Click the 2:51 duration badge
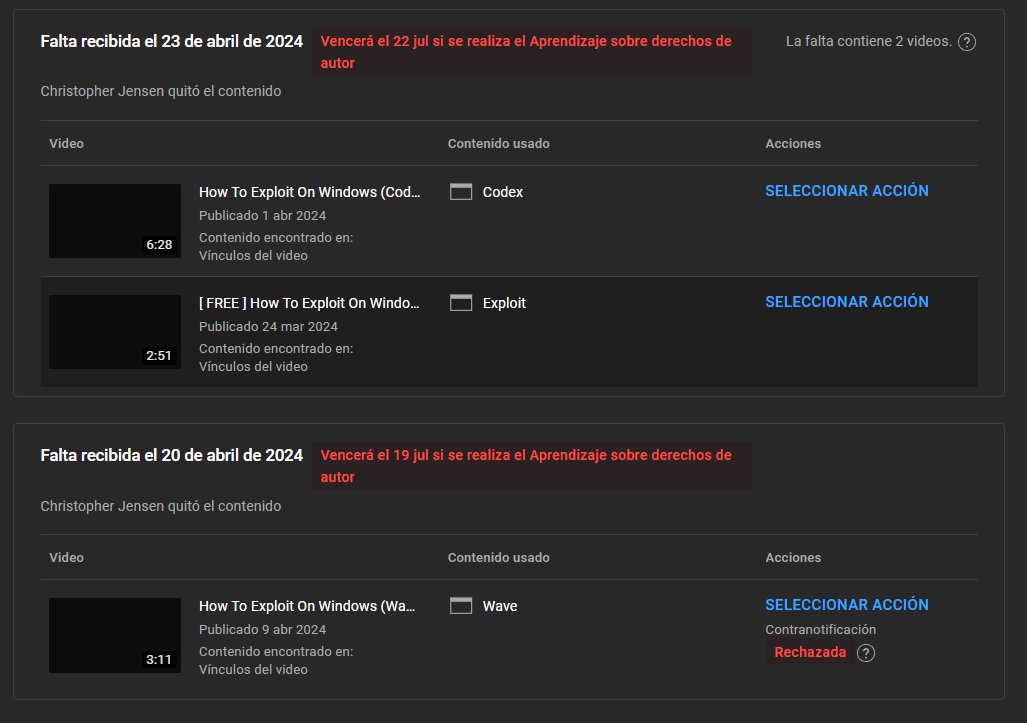1027x723 pixels. point(159,356)
